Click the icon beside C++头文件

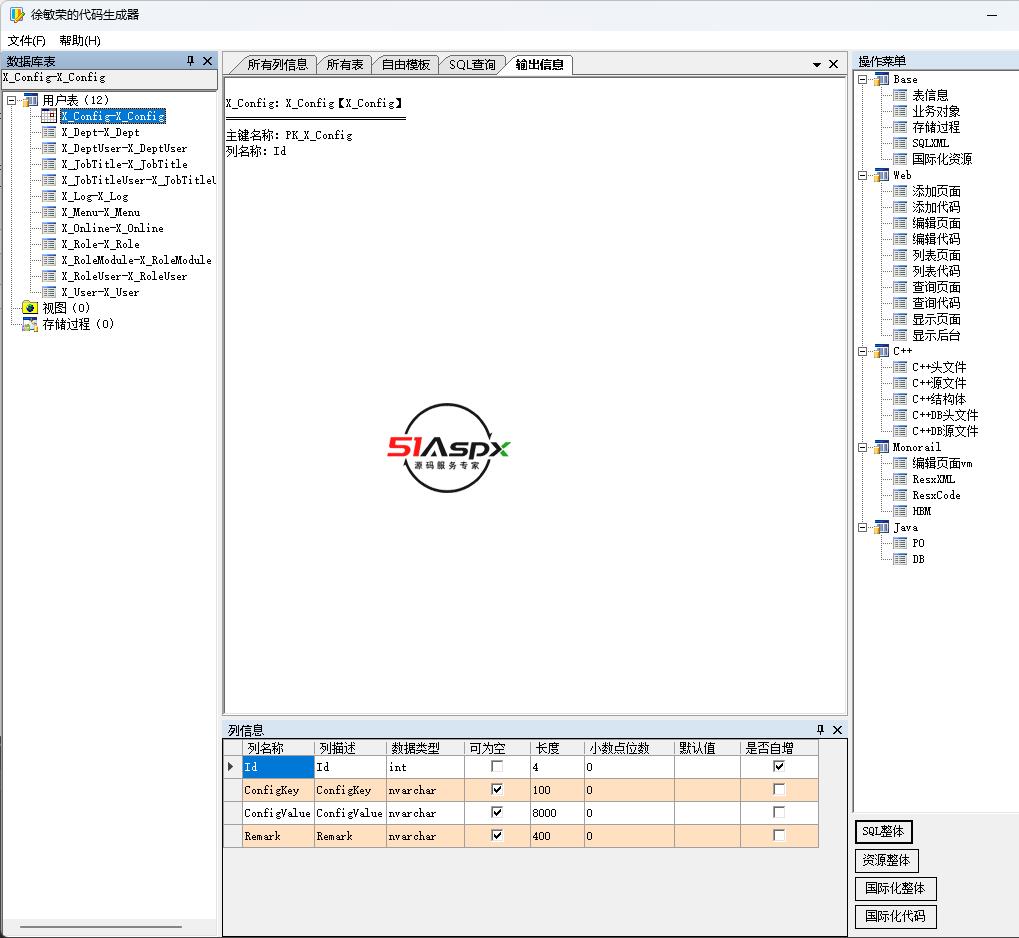899,367
